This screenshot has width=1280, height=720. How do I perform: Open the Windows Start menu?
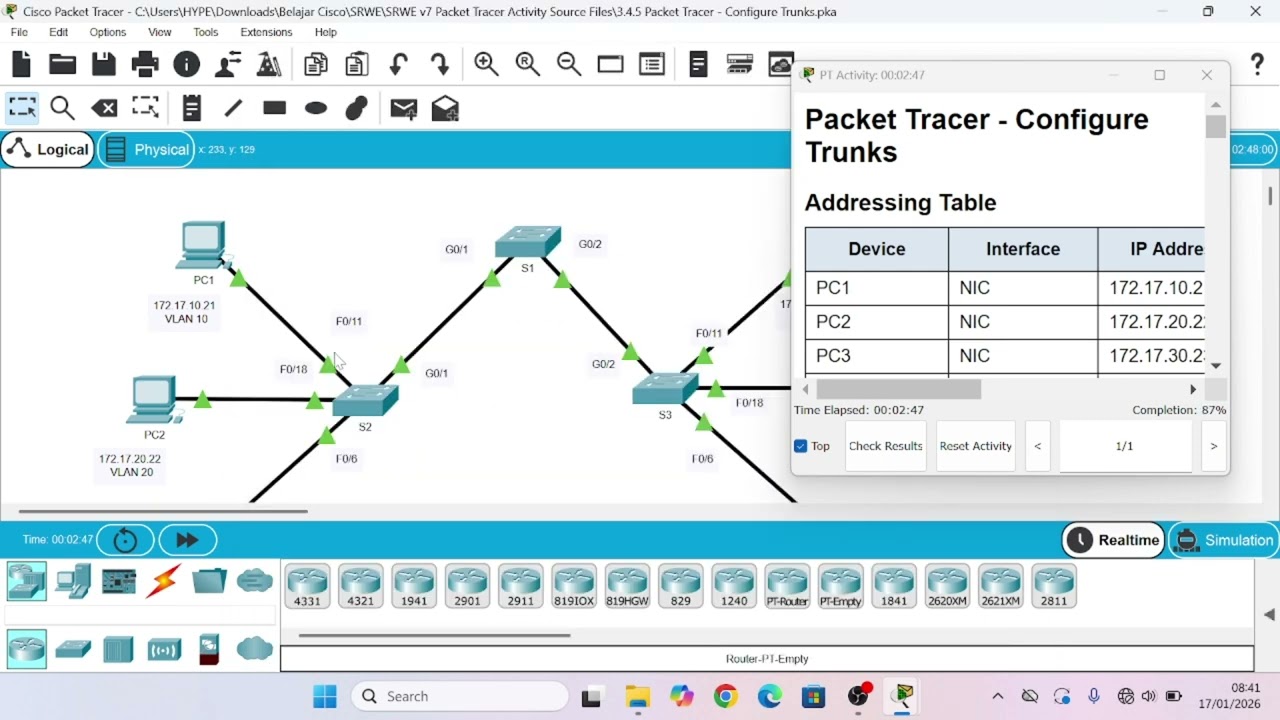tap(325, 696)
